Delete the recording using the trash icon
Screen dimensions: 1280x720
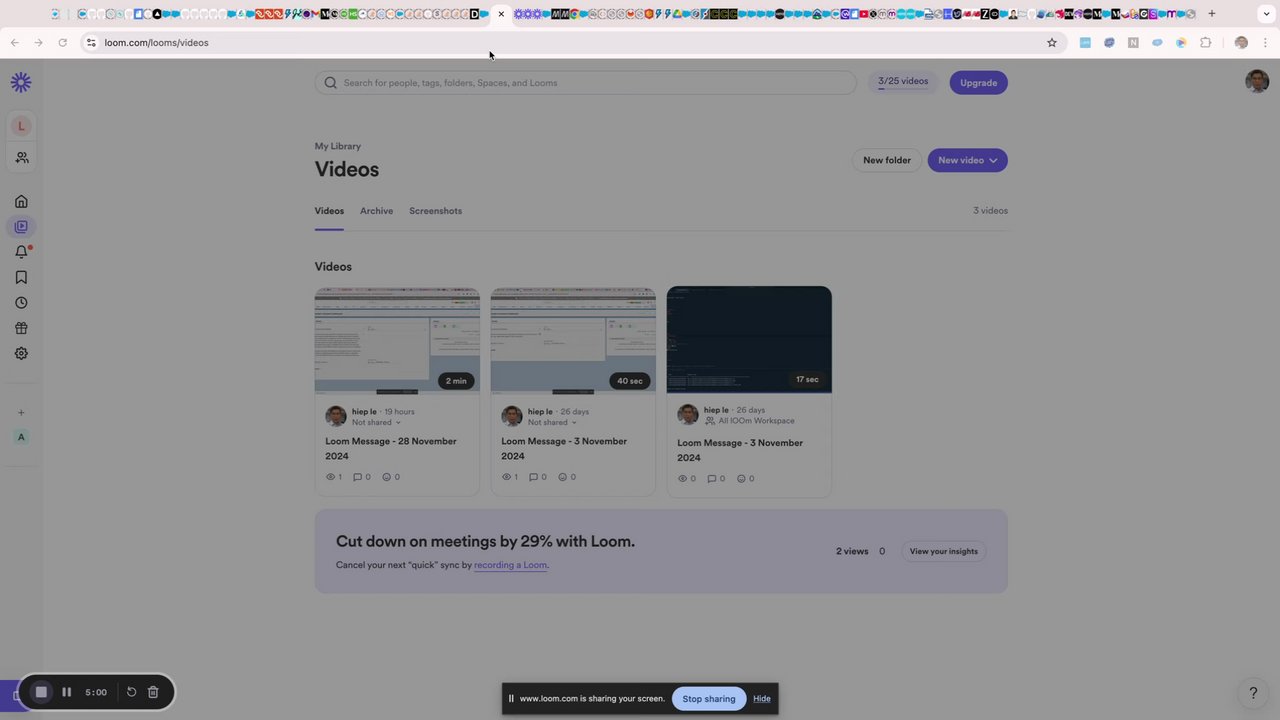coord(153,692)
